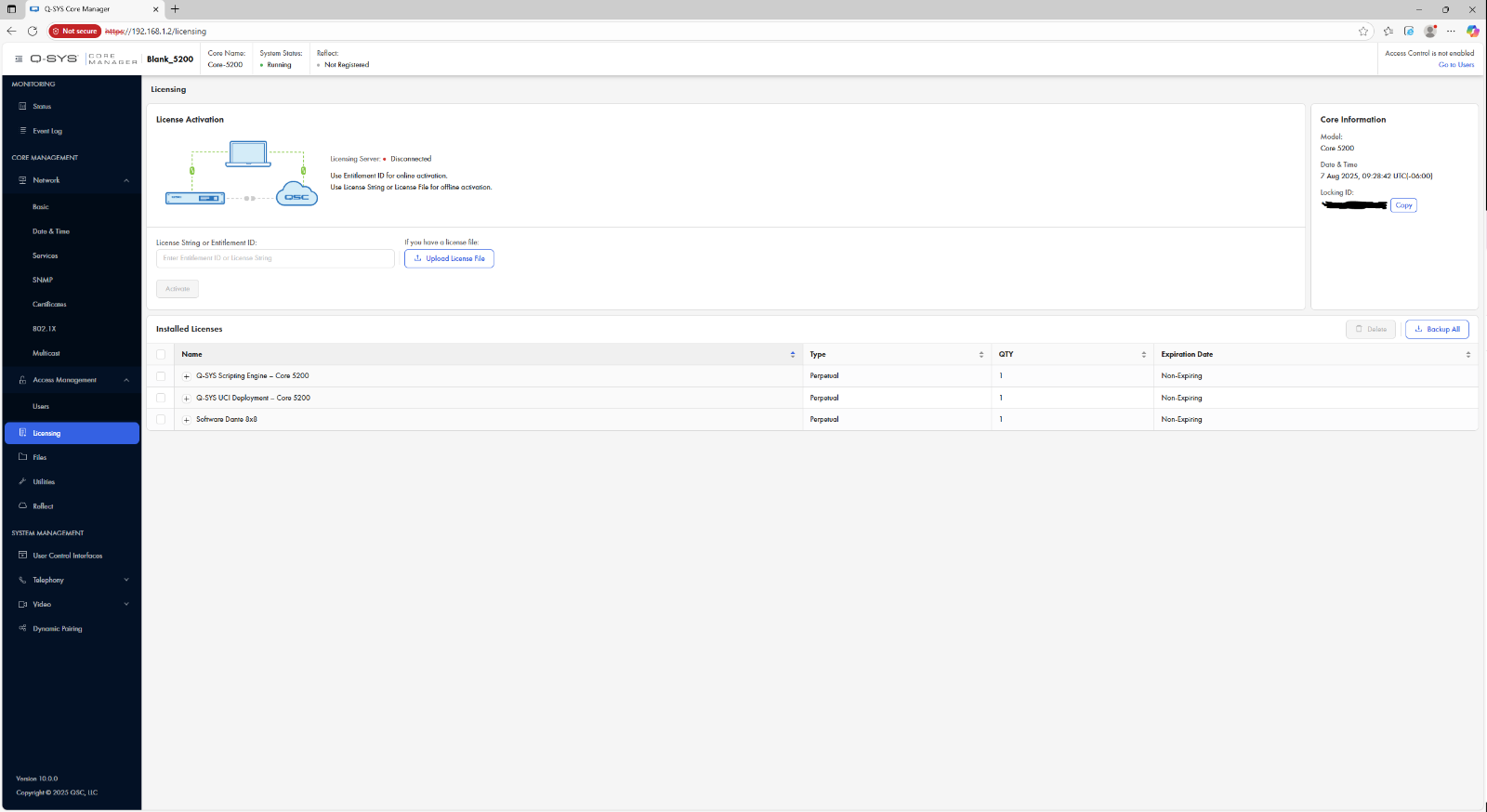This screenshot has height=812, width=1487.
Task: Open the Edge collections icon
Action: 1409,31
